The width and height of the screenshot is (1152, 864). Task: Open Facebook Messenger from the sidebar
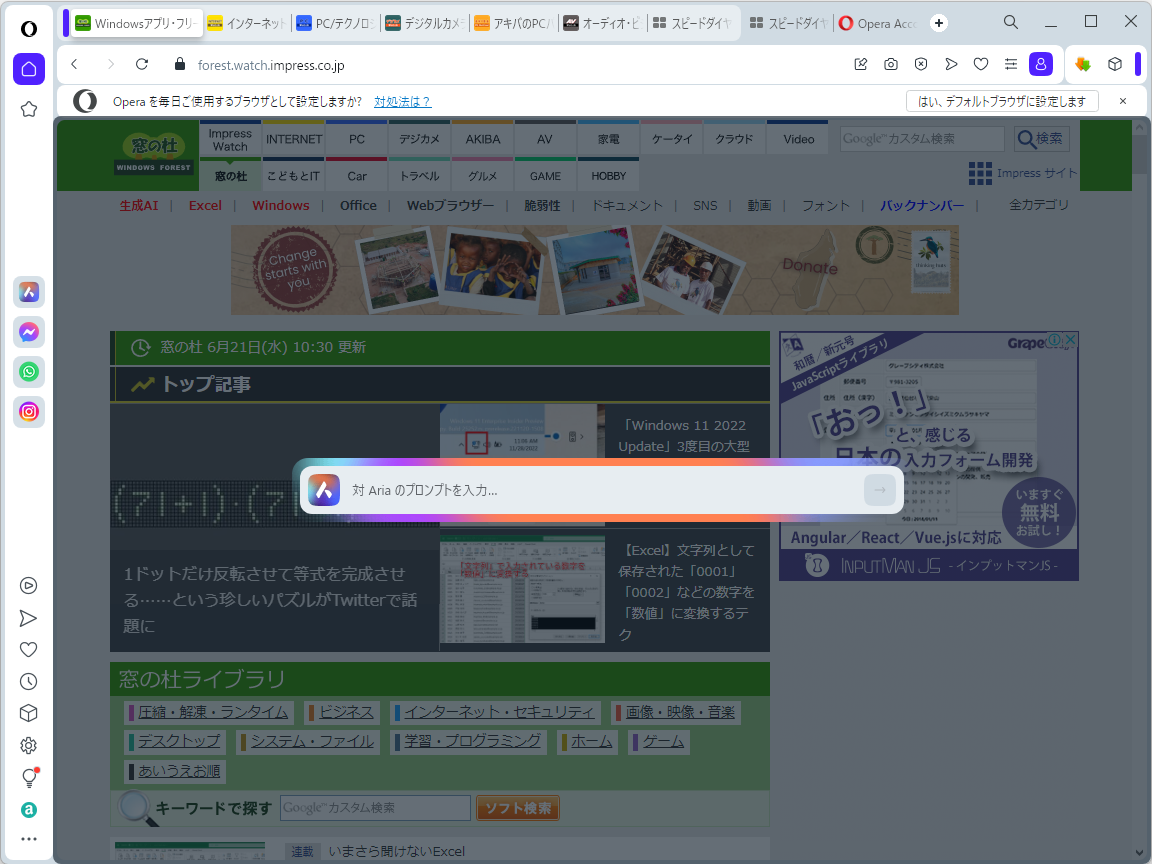(29, 331)
